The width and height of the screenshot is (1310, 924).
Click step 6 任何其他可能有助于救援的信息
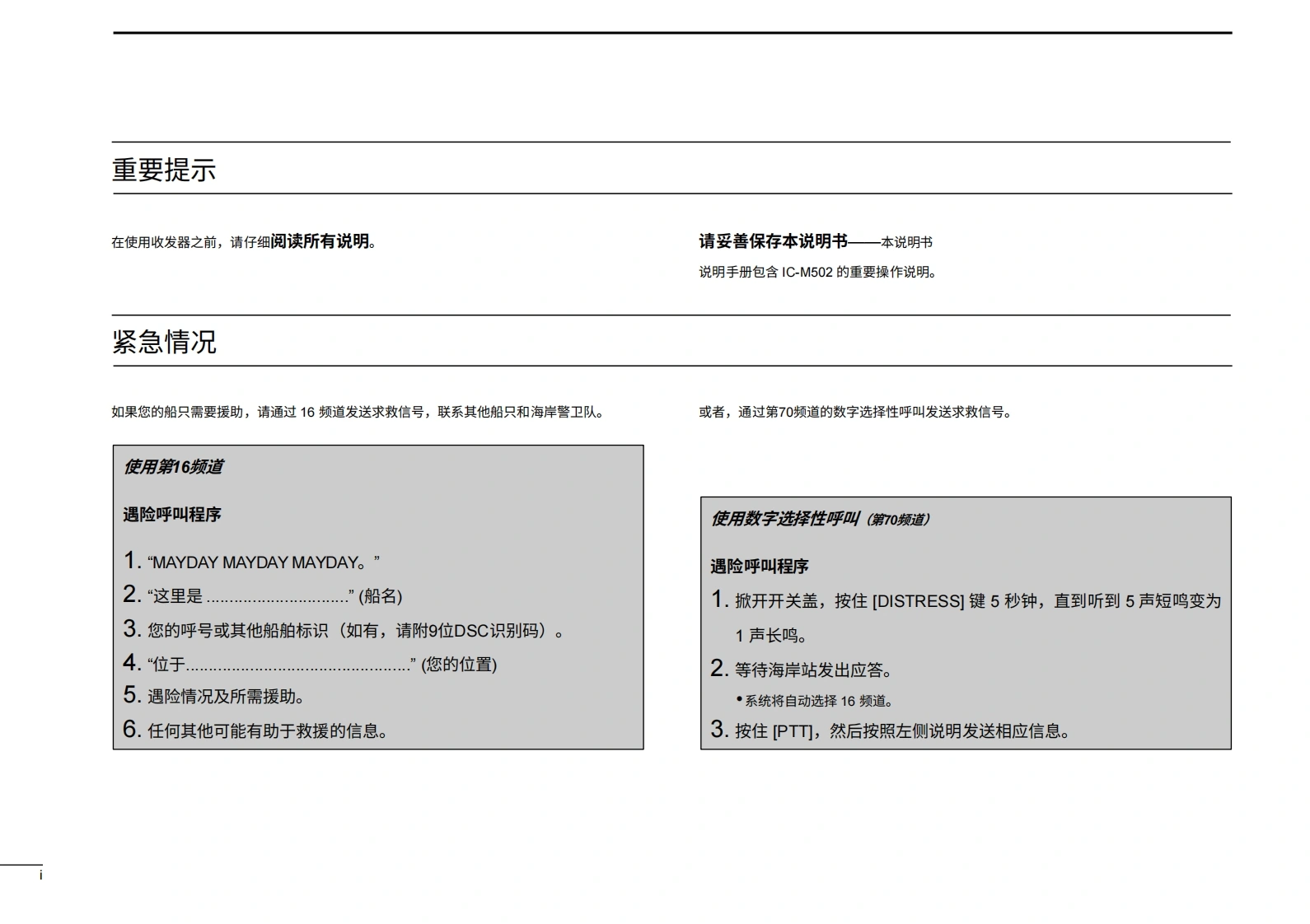point(267,730)
